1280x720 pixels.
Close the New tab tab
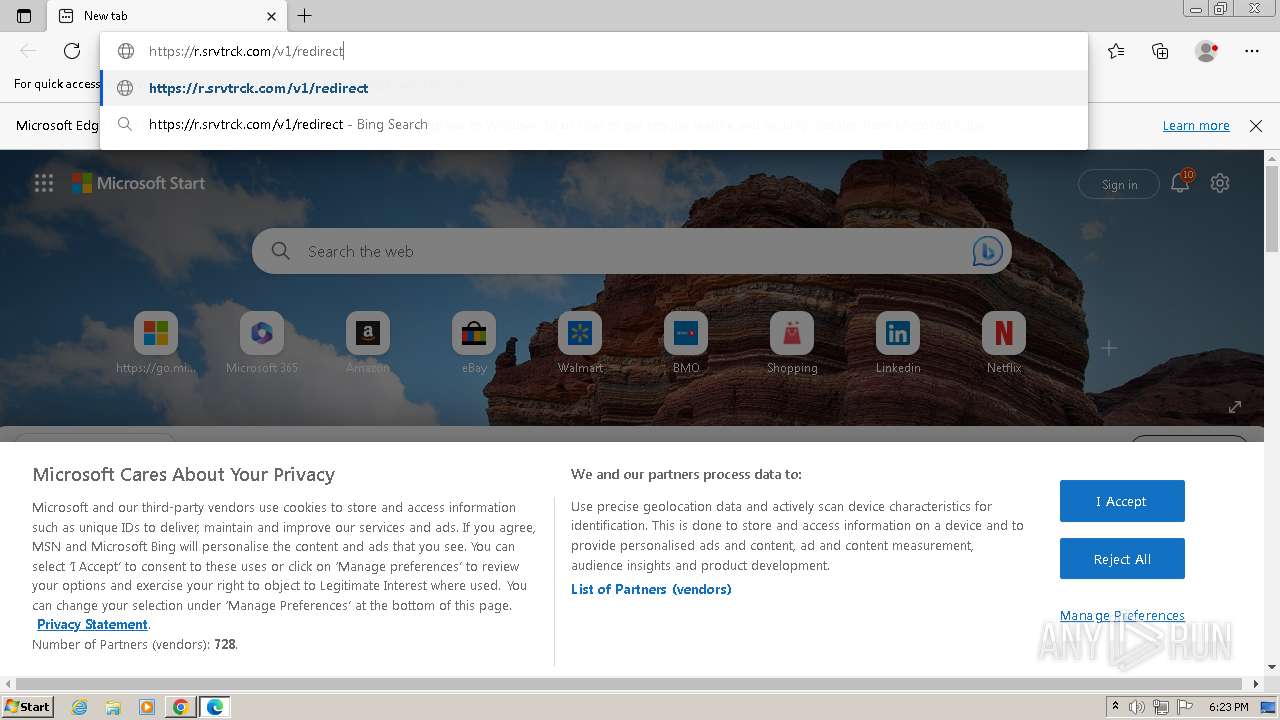pyautogui.click(x=271, y=16)
